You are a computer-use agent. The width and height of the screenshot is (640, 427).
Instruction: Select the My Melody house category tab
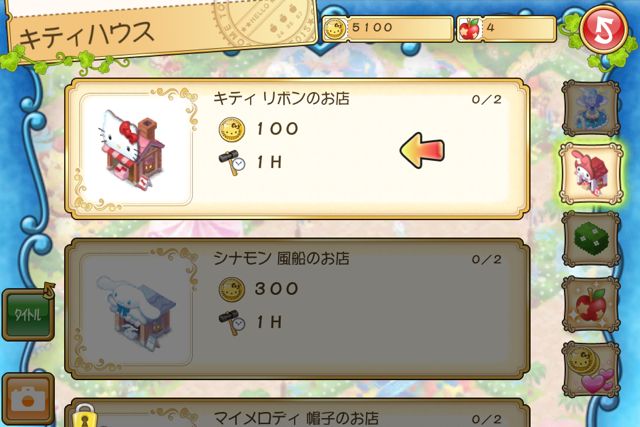pyautogui.click(x=590, y=173)
